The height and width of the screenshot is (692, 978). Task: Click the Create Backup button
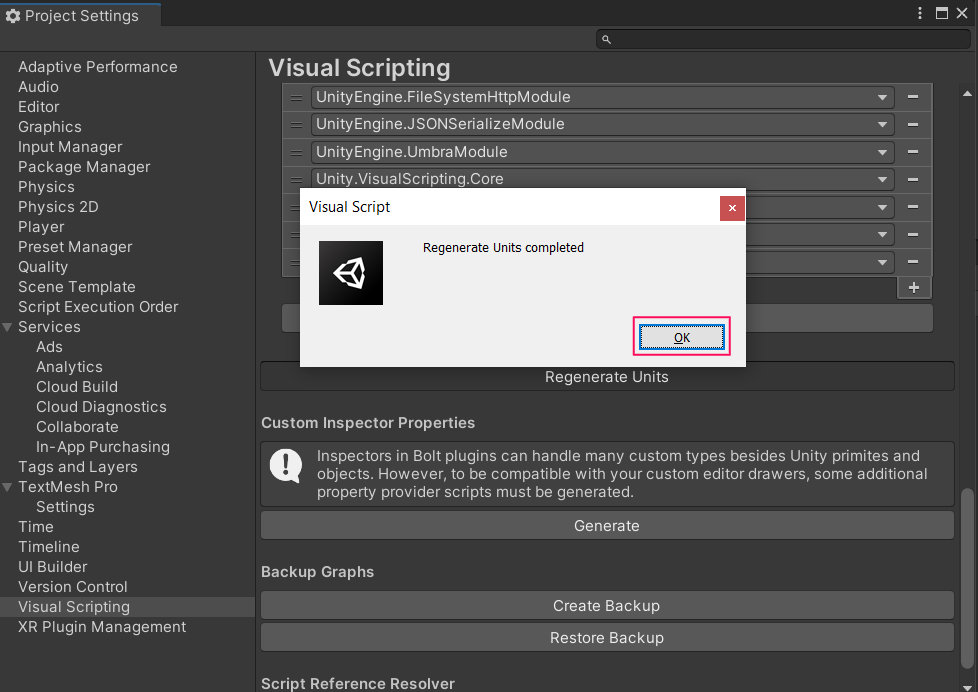tap(607, 605)
